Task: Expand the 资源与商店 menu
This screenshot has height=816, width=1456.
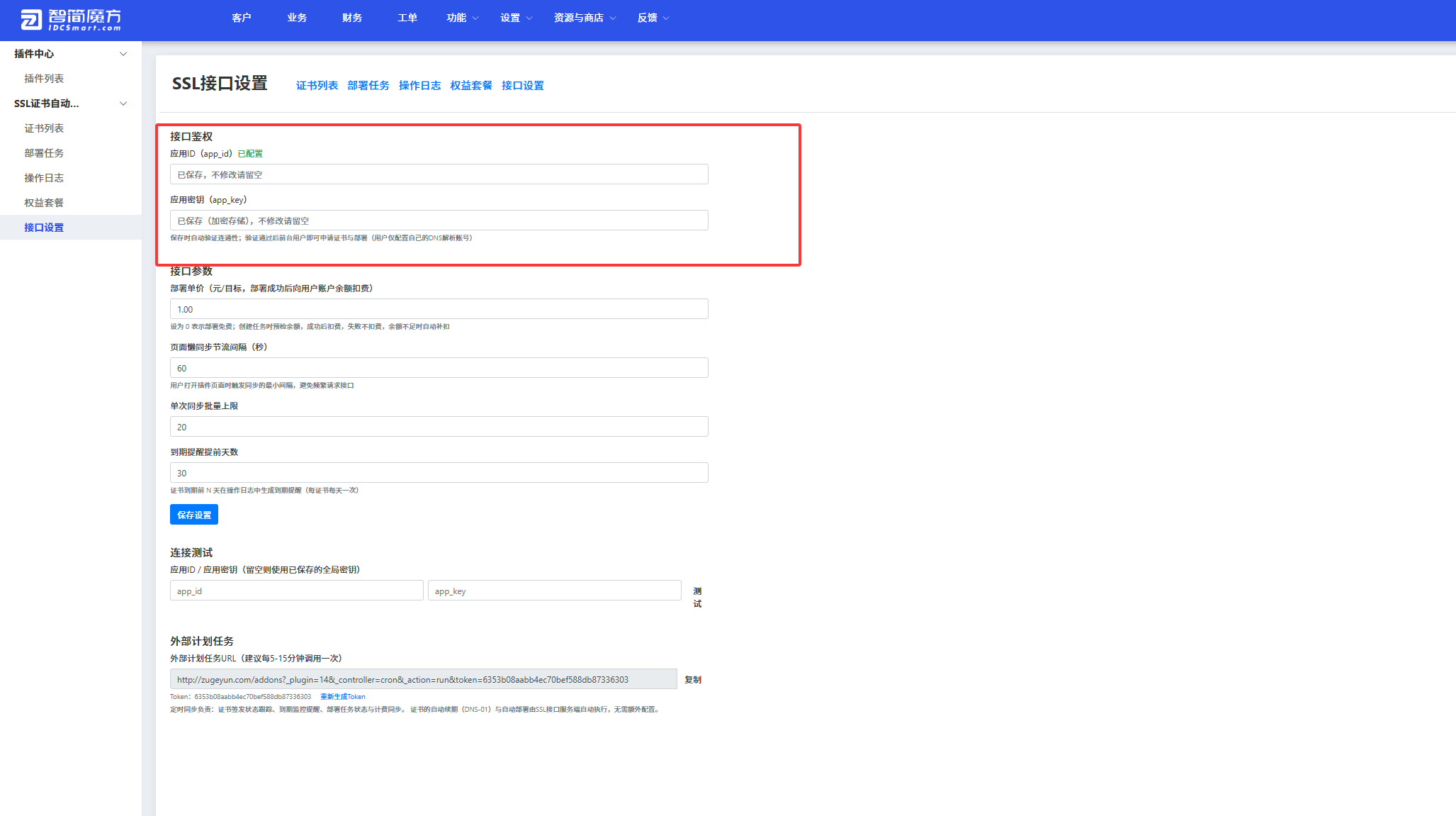Action: tap(585, 18)
